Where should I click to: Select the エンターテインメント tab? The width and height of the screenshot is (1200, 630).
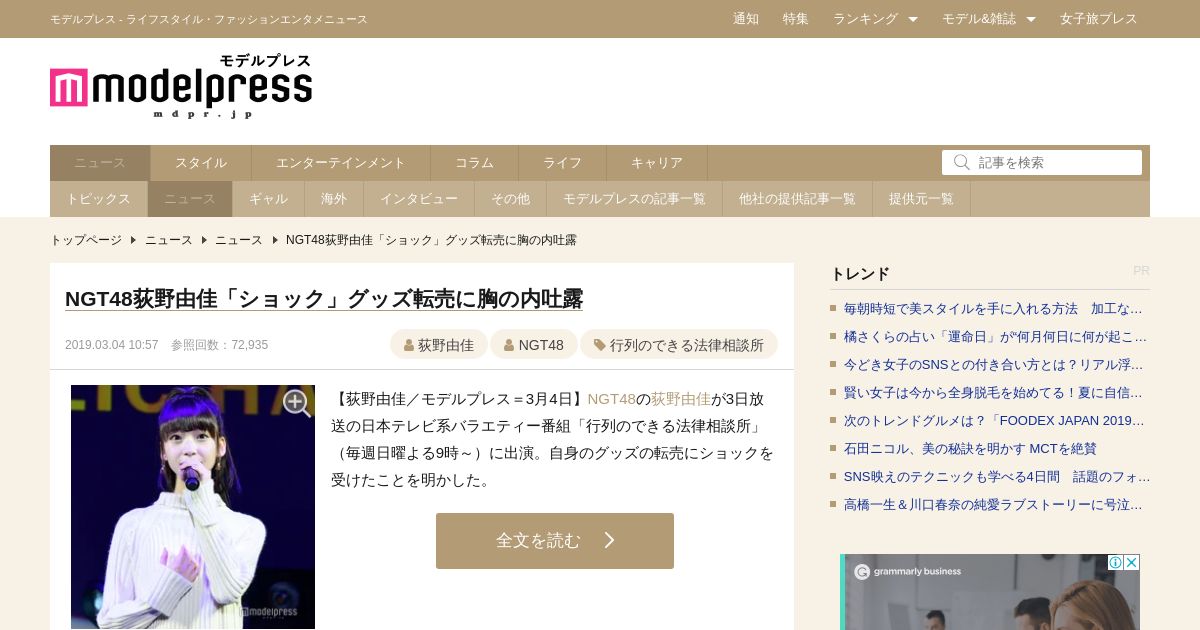click(x=341, y=163)
